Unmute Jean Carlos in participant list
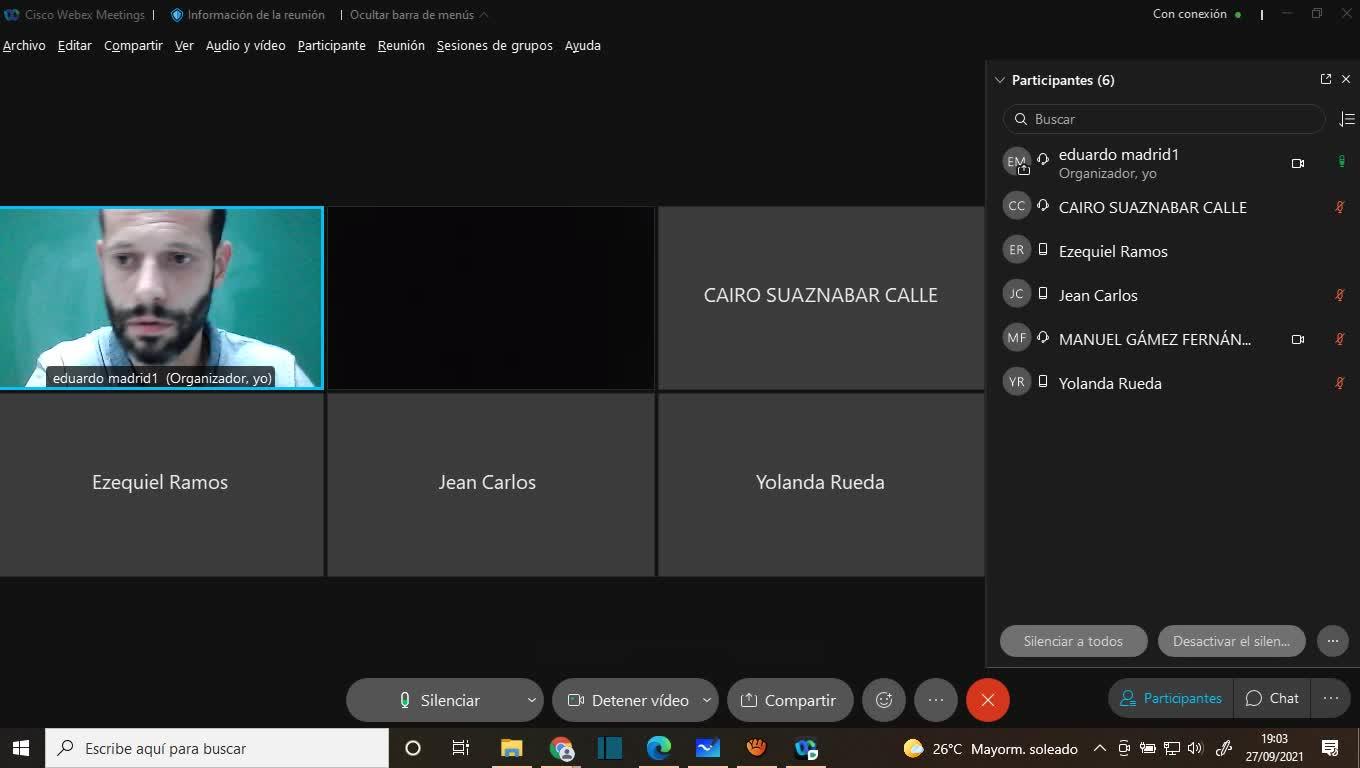Image resolution: width=1360 pixels, height=768 pixels. click(x=1340, y=295)
